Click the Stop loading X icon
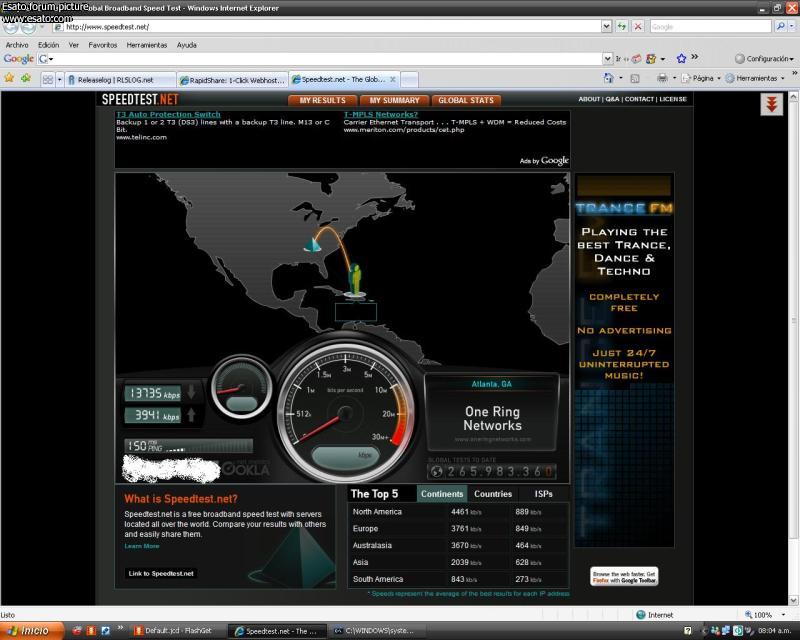The height and width of the screenshot is (640, 800). click(638, 27)
